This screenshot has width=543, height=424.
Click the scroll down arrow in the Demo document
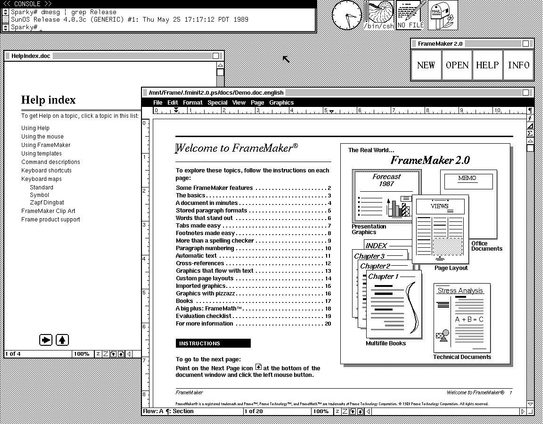pyautogui.click(x=530, y=404)
